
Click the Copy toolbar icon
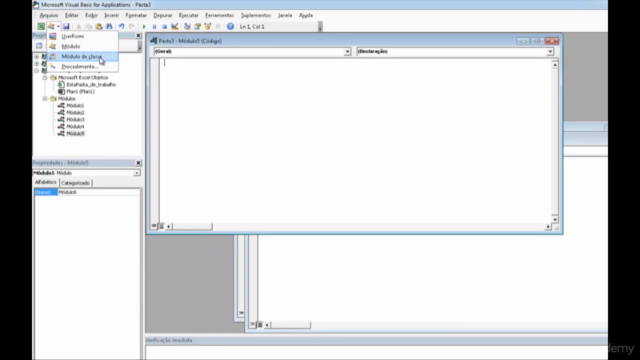[89, 27]
